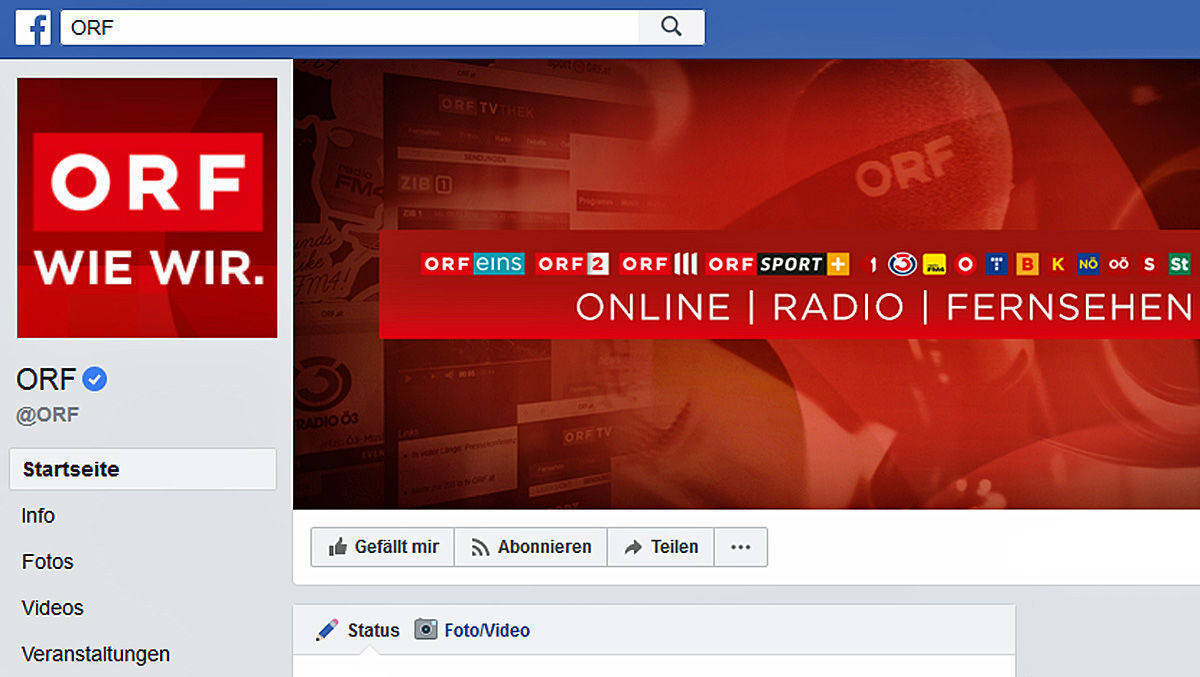This screenshot has height=677, width=1200.
Task: Click the ORF page name
Action: coord(46,380)
